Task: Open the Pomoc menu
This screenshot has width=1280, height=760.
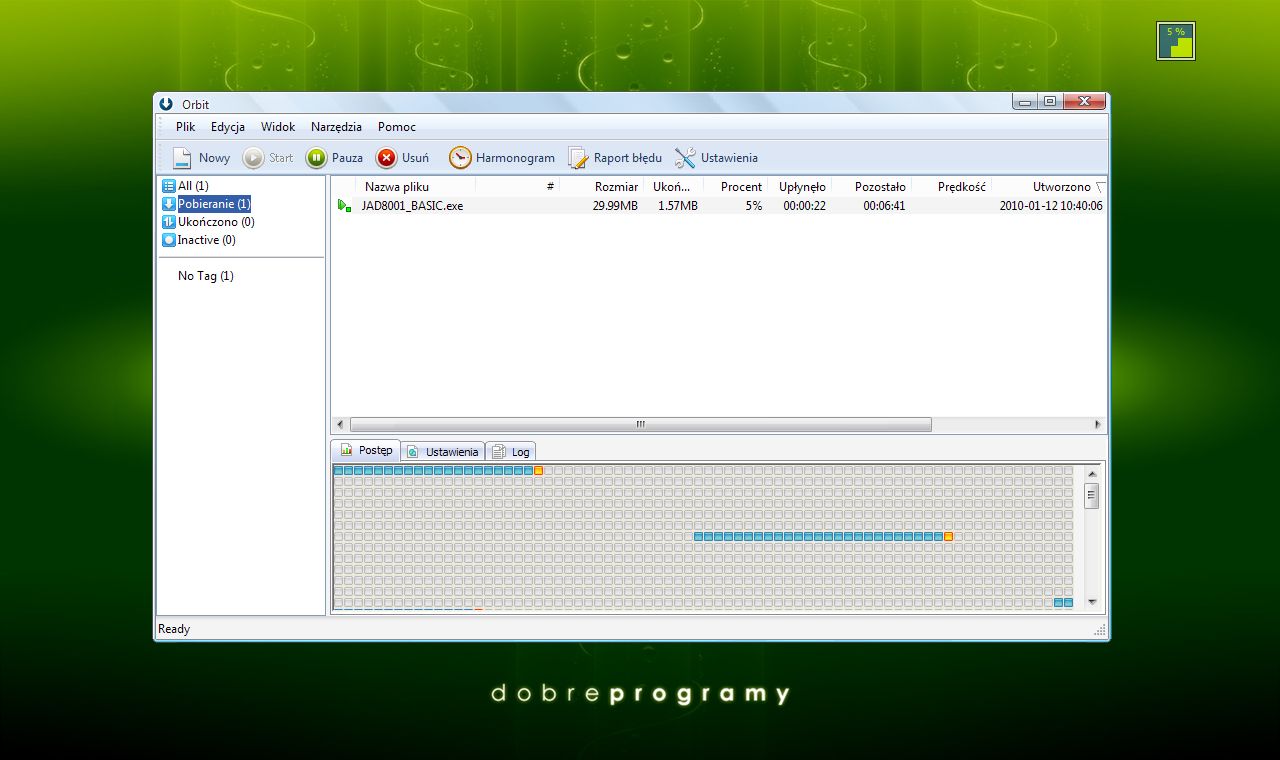Action: pos(397,127)
